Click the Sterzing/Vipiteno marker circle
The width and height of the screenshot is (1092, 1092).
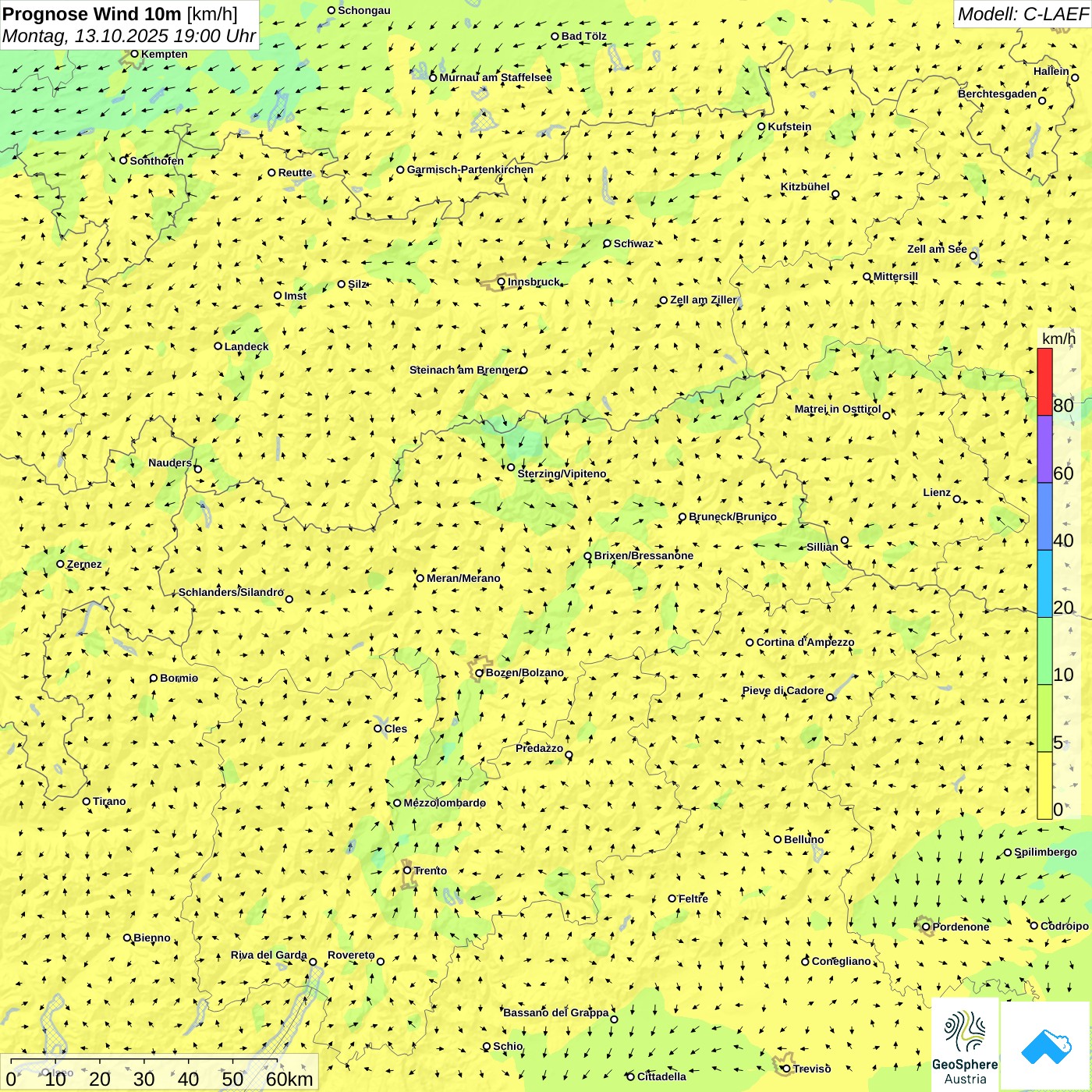[511, 467]
